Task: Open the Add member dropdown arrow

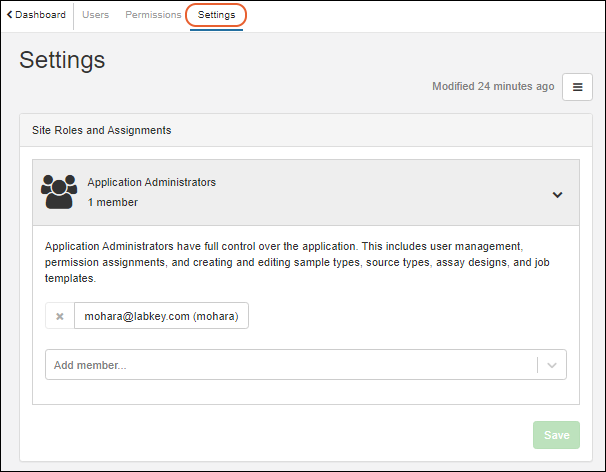Action: (552, 365)
